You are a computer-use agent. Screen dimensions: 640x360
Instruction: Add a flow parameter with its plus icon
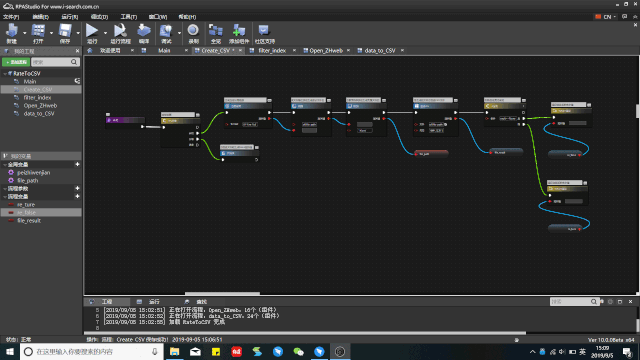77,188
